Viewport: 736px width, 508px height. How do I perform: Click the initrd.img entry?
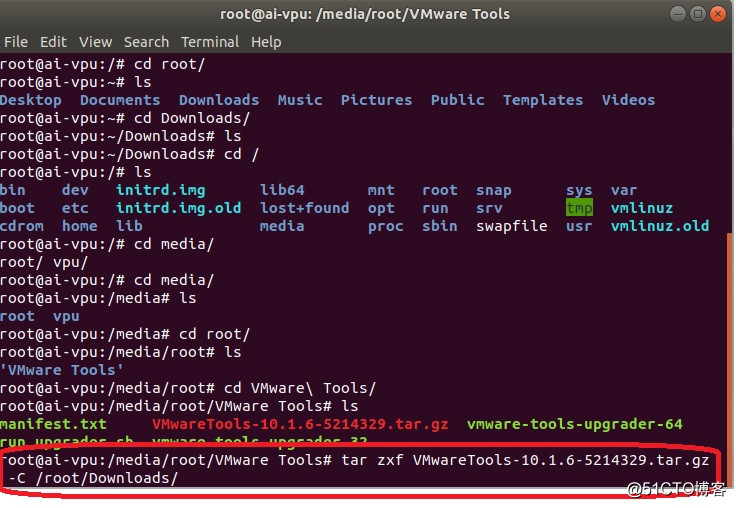(161, 190)
